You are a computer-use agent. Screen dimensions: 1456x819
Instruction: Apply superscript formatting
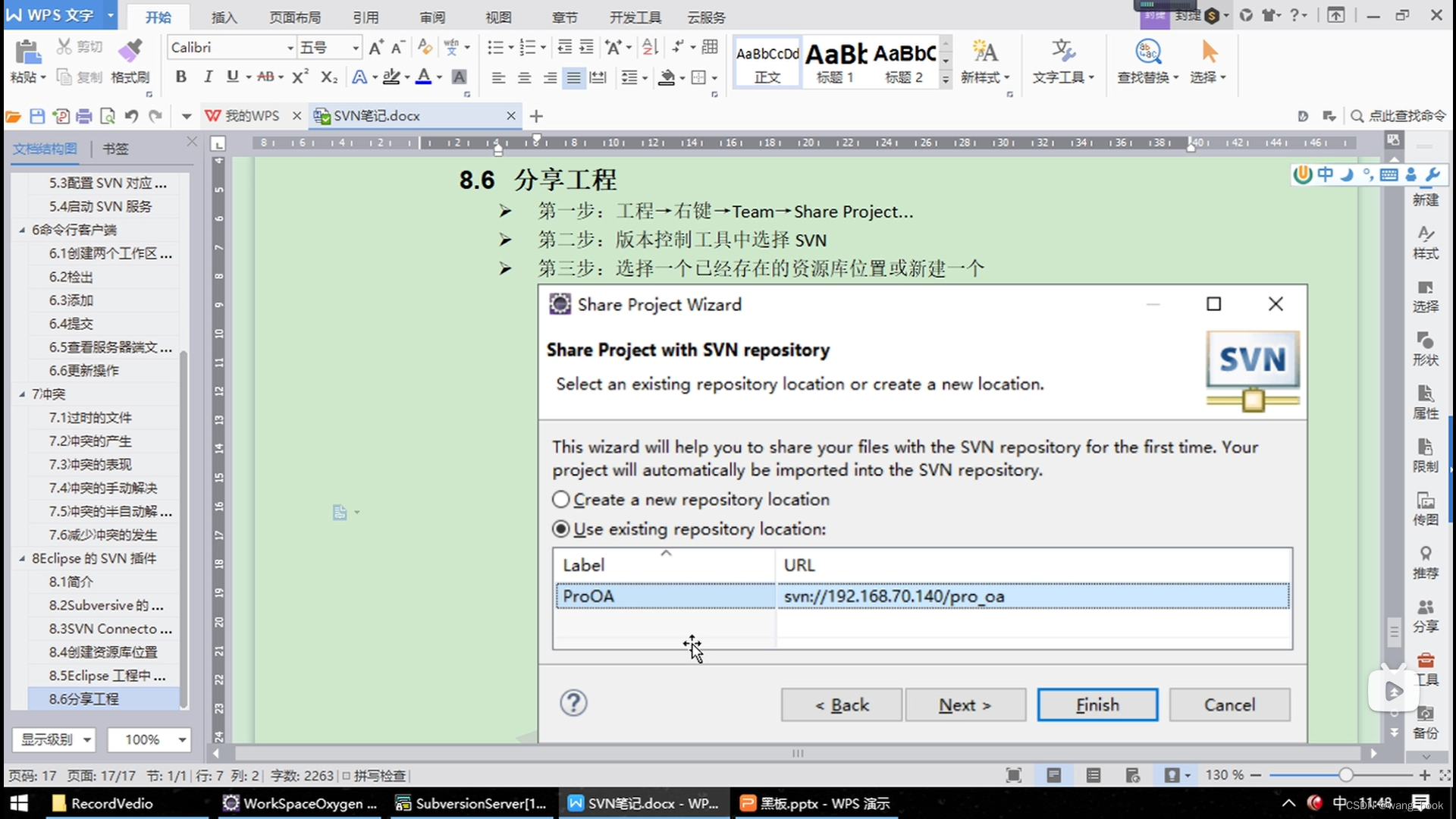click(300, 77)
